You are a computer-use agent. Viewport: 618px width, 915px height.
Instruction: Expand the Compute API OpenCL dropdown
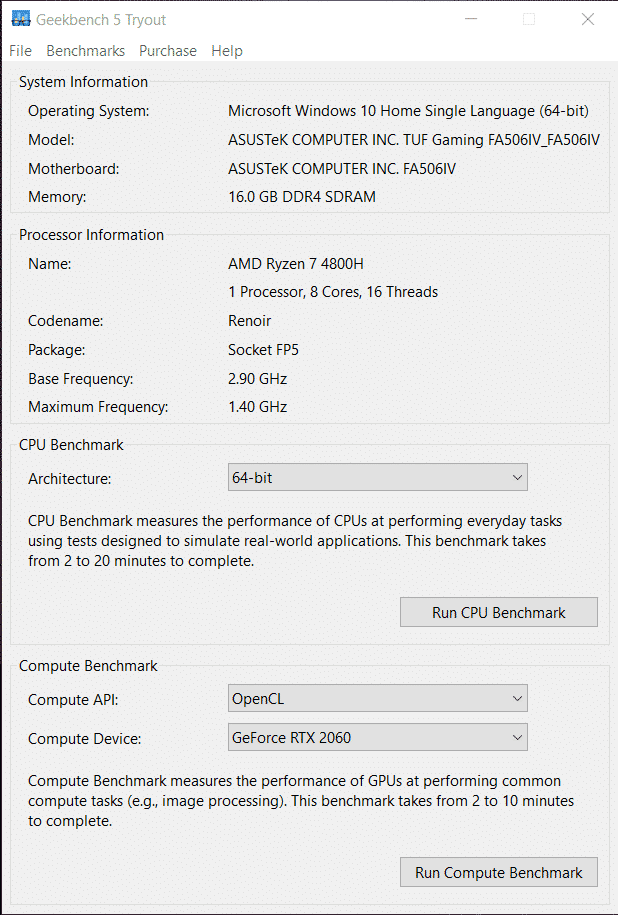tap(378, 699)
